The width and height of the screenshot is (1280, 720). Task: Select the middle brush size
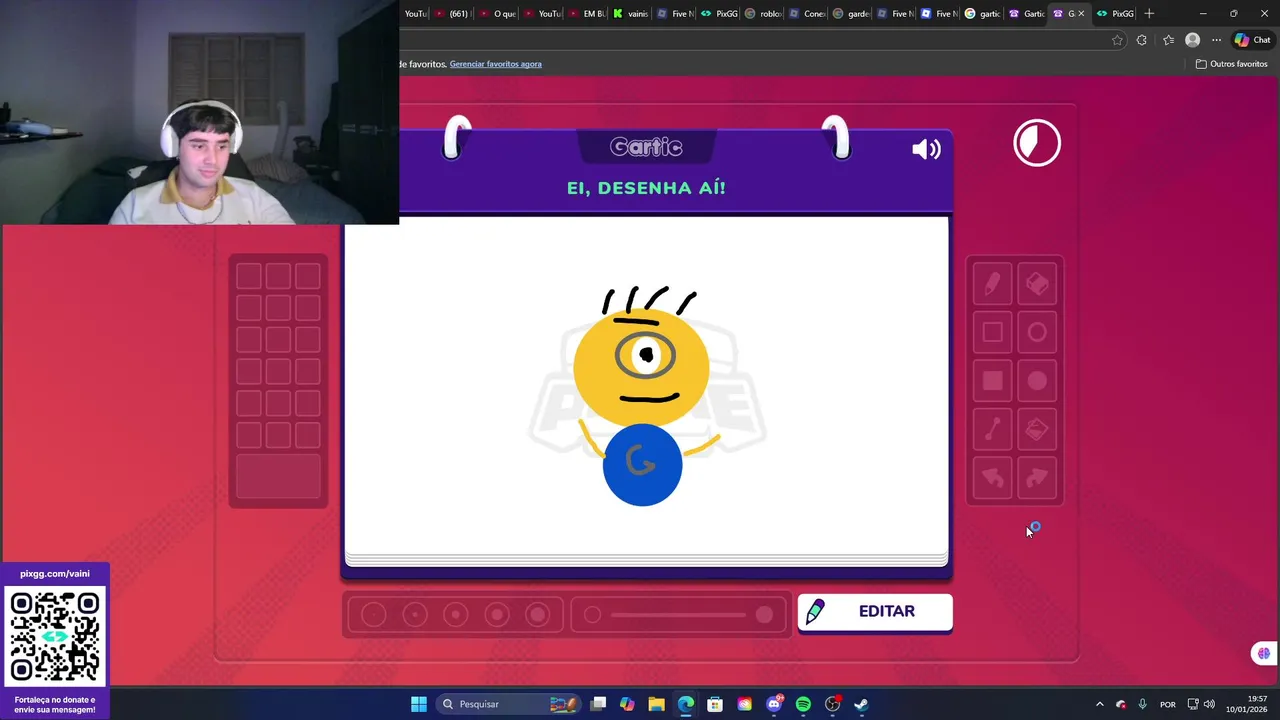pyautogui.click(x=456, y=615)
